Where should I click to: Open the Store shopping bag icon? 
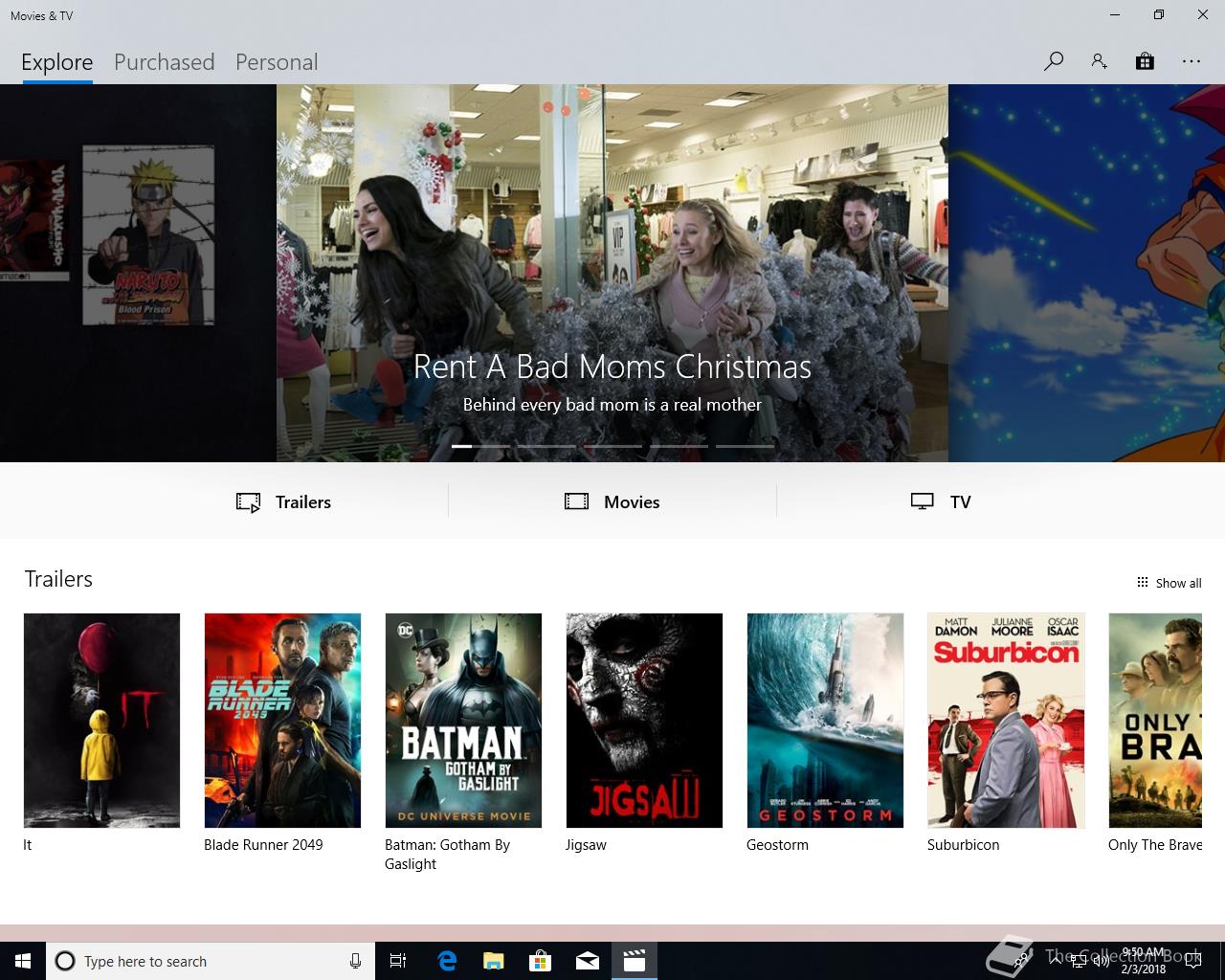pyautogui.click(x=1145, y=61)
